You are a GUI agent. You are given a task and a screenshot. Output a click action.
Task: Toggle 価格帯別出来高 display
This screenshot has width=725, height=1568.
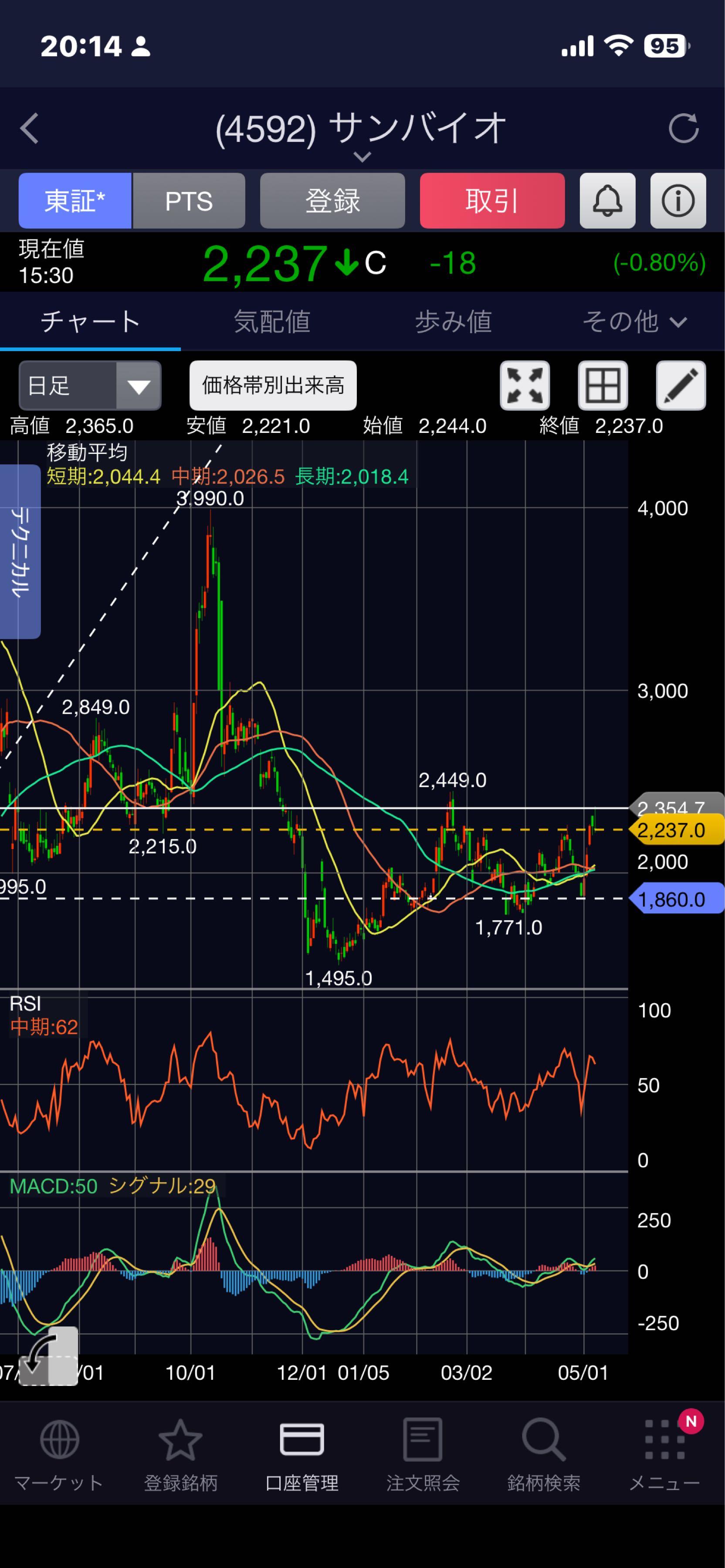[273, 385]
